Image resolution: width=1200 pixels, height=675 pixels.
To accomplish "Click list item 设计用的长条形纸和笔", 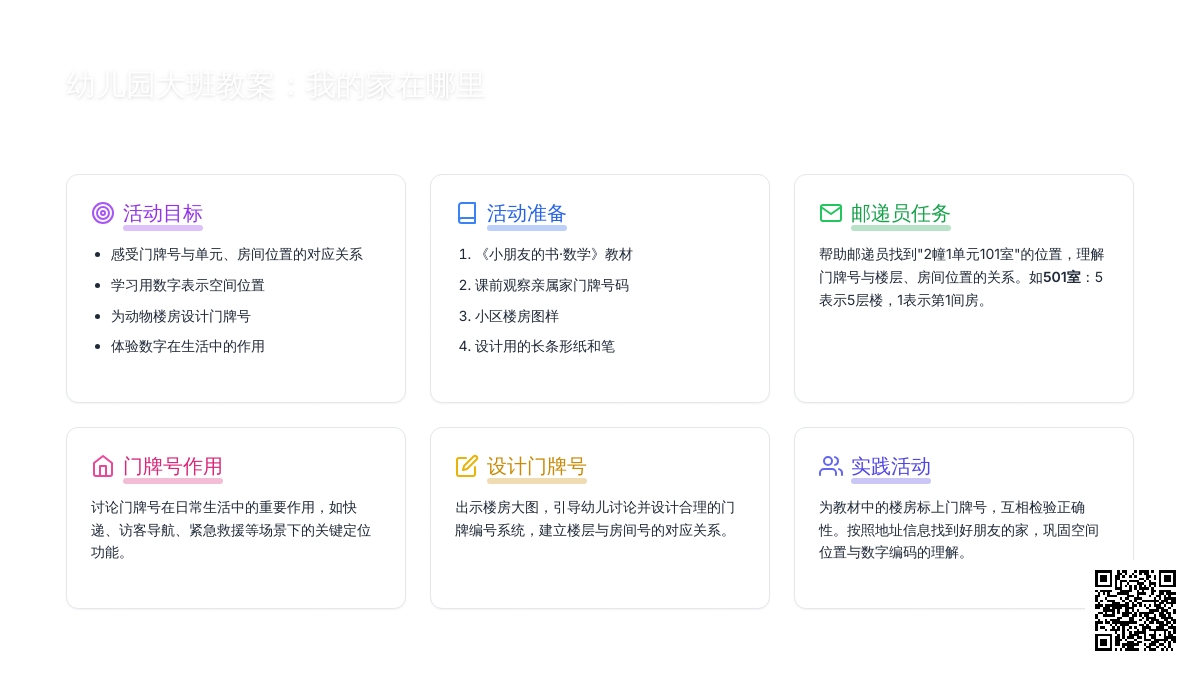I will tap(545, 346).
